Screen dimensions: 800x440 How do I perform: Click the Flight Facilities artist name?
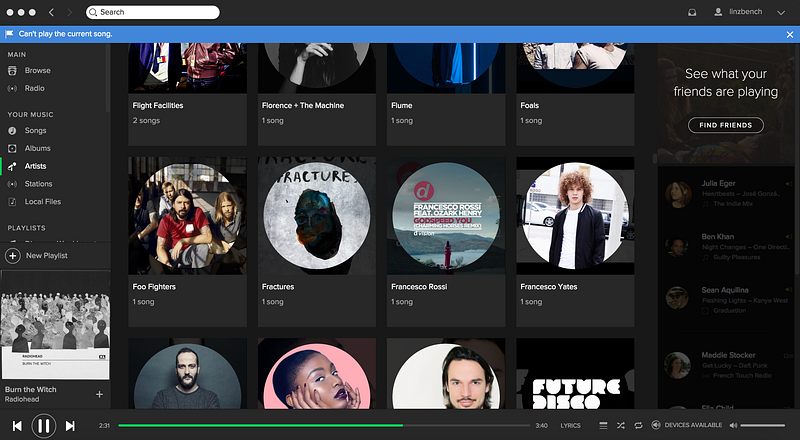coord(158,106)
